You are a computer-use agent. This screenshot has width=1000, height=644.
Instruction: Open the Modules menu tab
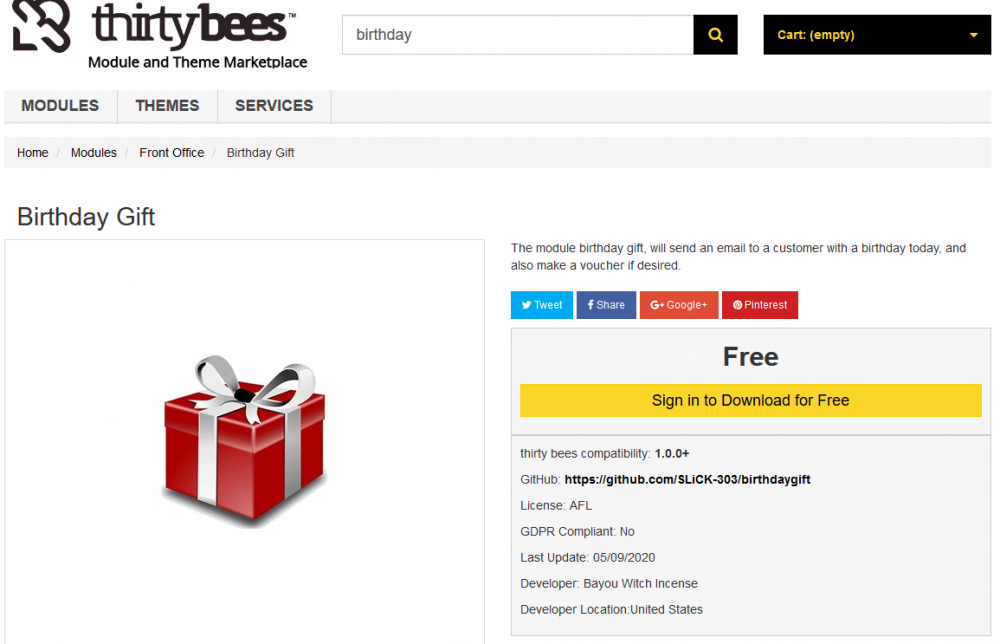(x=60, y=106)
